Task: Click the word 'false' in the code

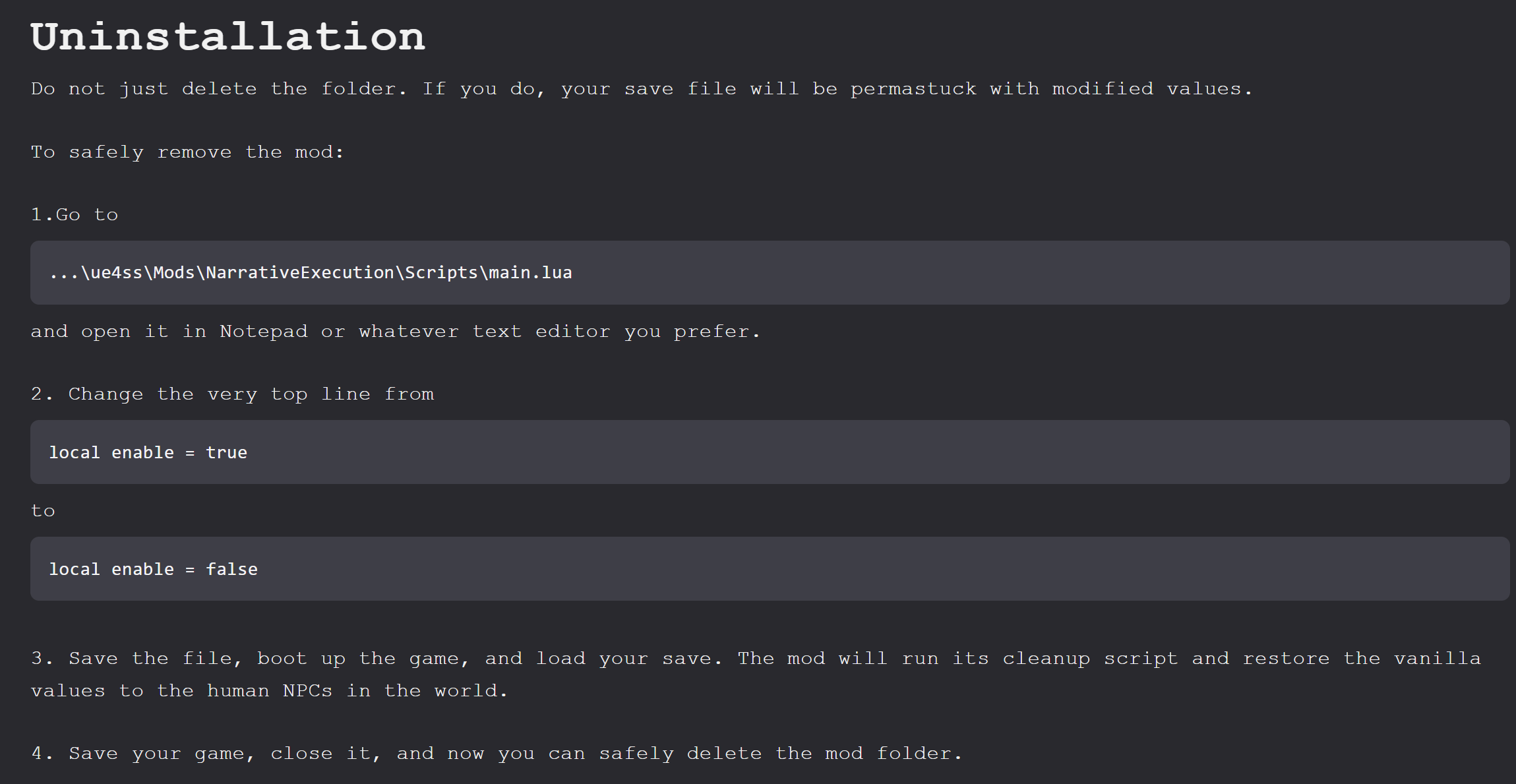Action: (x=231, y=569)
